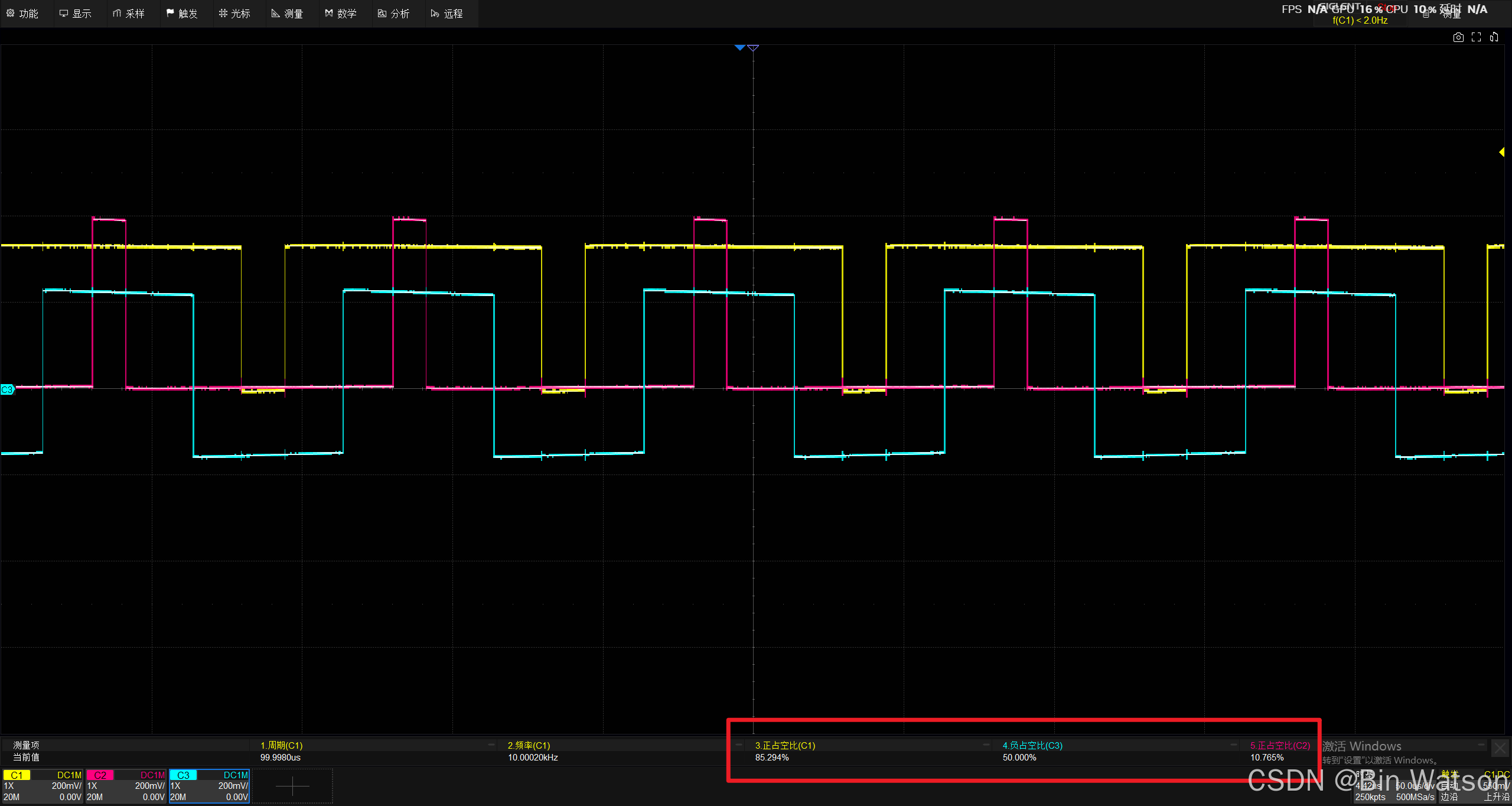The image size is (1512, 806).
Task: Click the yellow trigger level arrow
Action: click(1501, 152)
